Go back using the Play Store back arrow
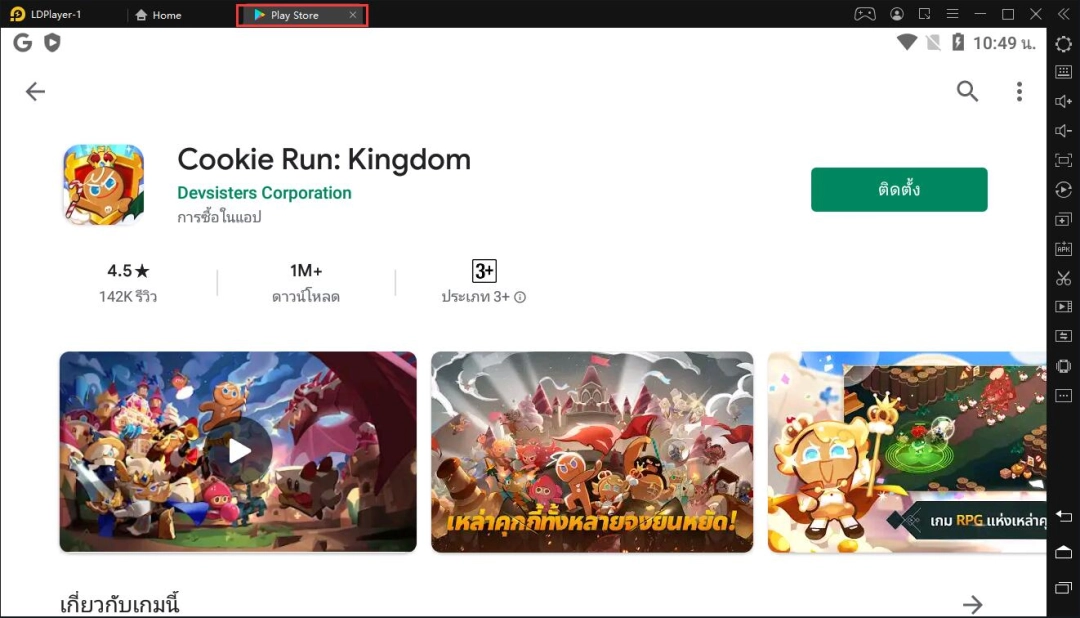This screenshot has width=1080, height=618. [35, 91]
